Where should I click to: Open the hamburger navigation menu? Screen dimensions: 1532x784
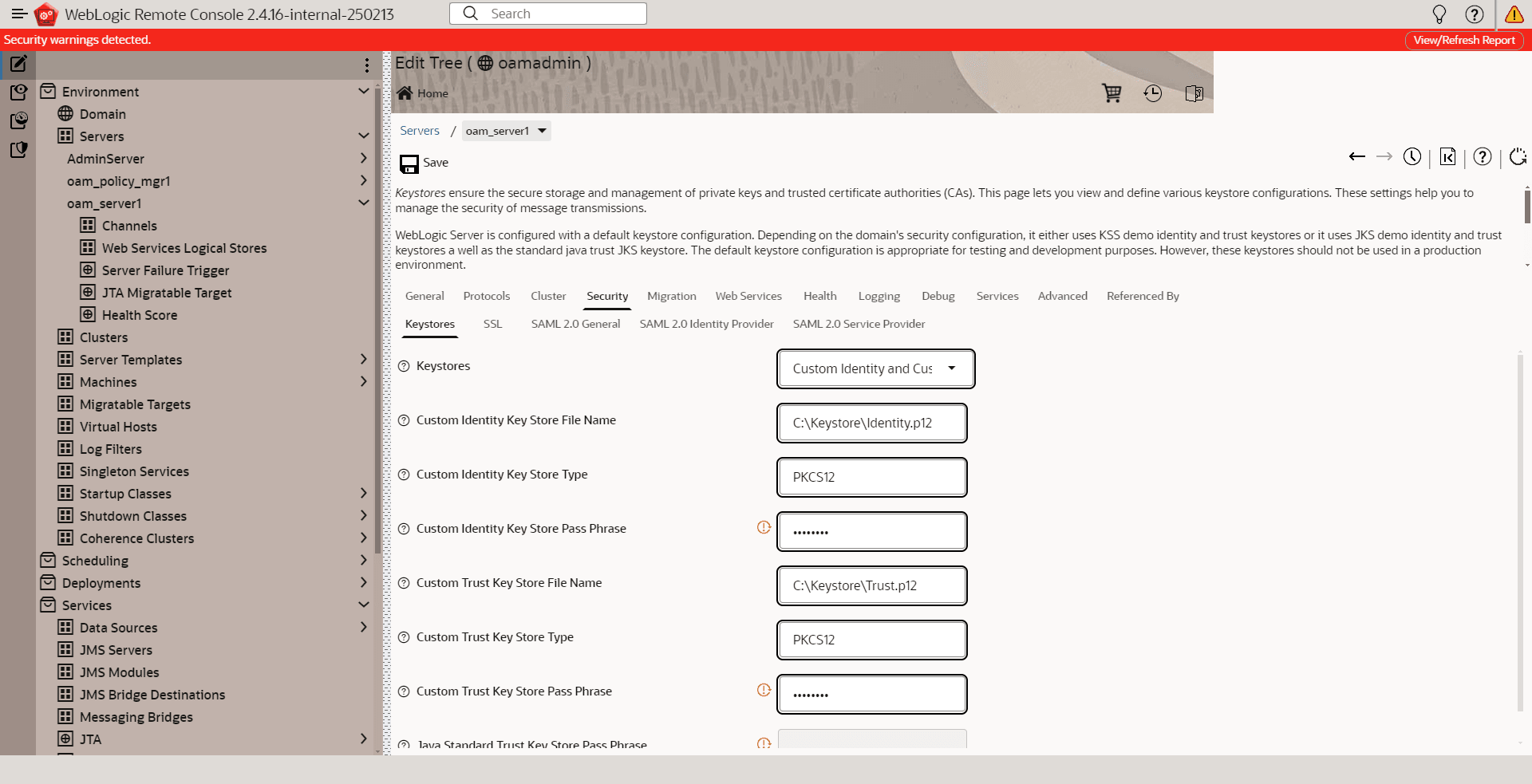[19, 14]
